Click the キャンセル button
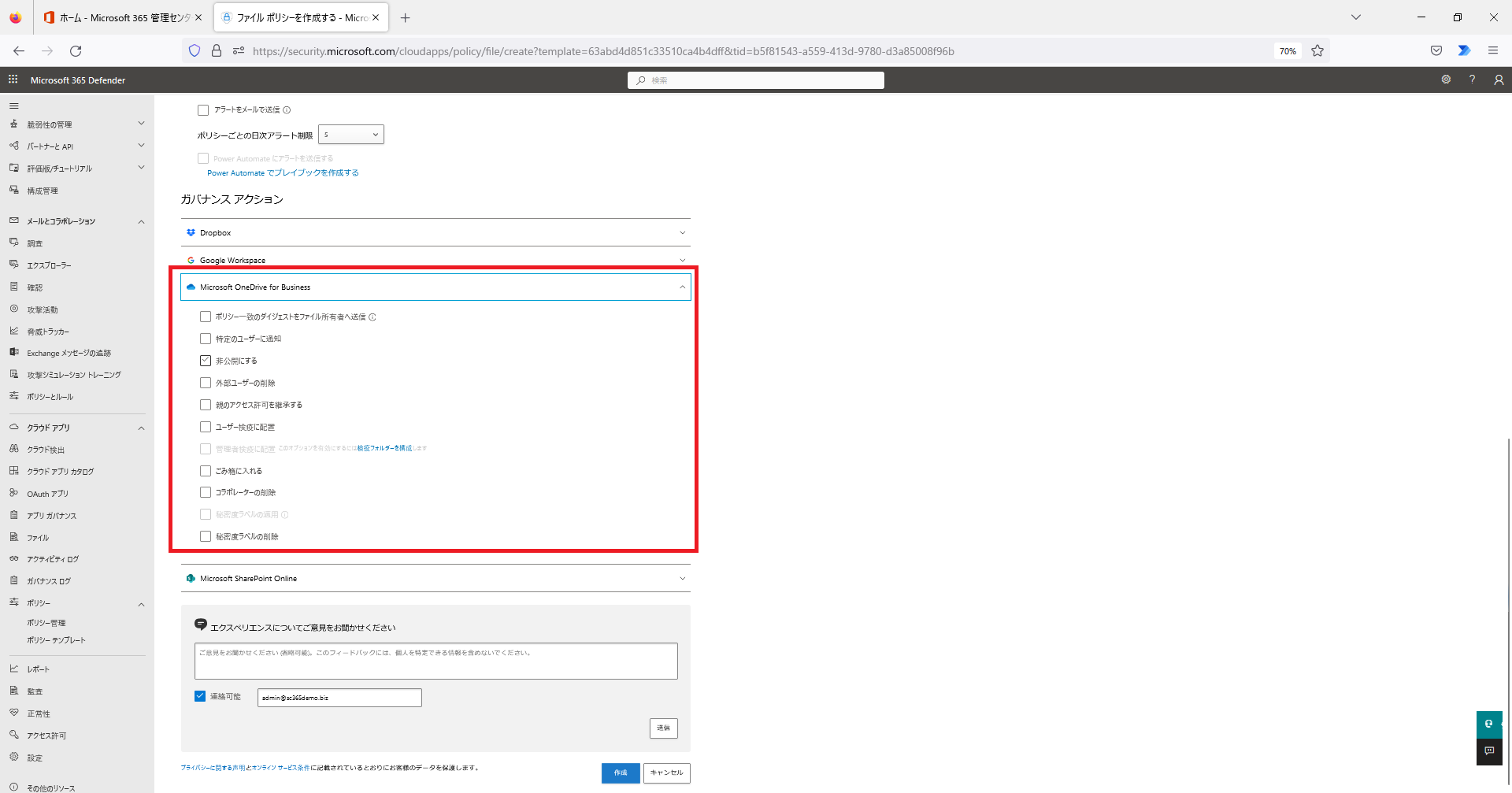The width and height of the screenshot is (1512, 793). [666, 773]
